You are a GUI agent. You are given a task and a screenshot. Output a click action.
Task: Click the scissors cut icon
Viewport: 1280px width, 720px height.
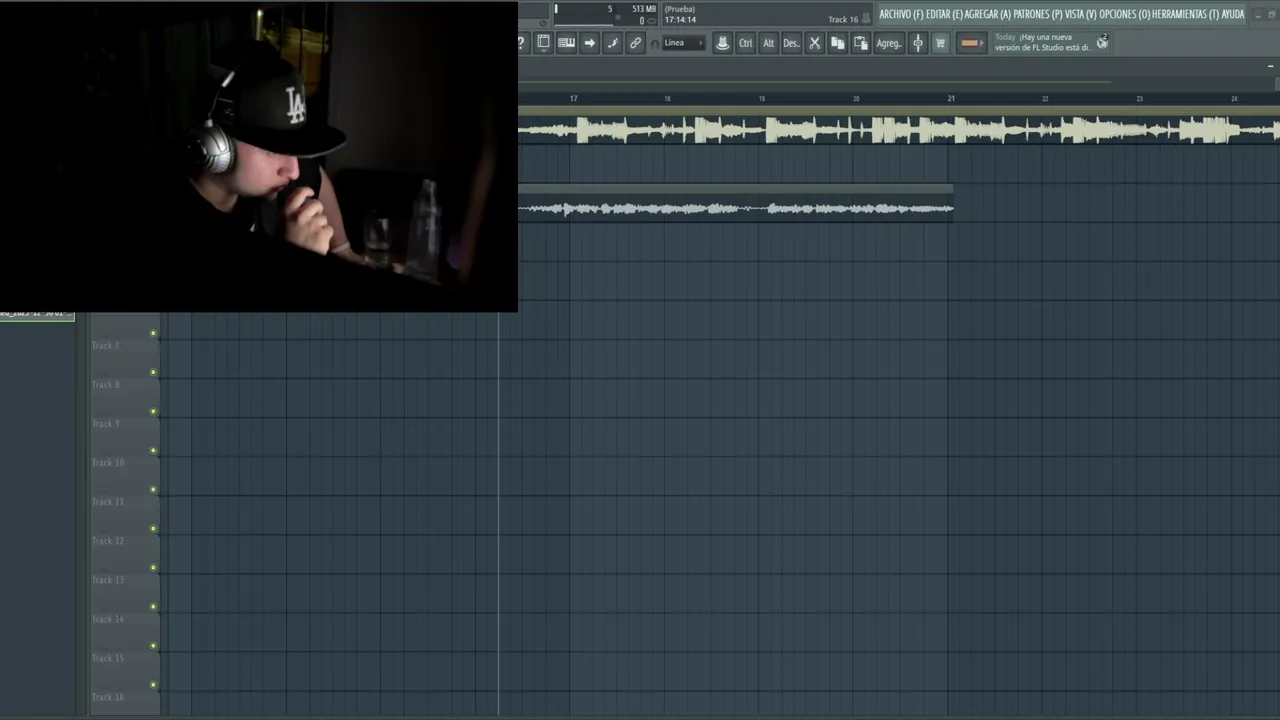point(815,43)
